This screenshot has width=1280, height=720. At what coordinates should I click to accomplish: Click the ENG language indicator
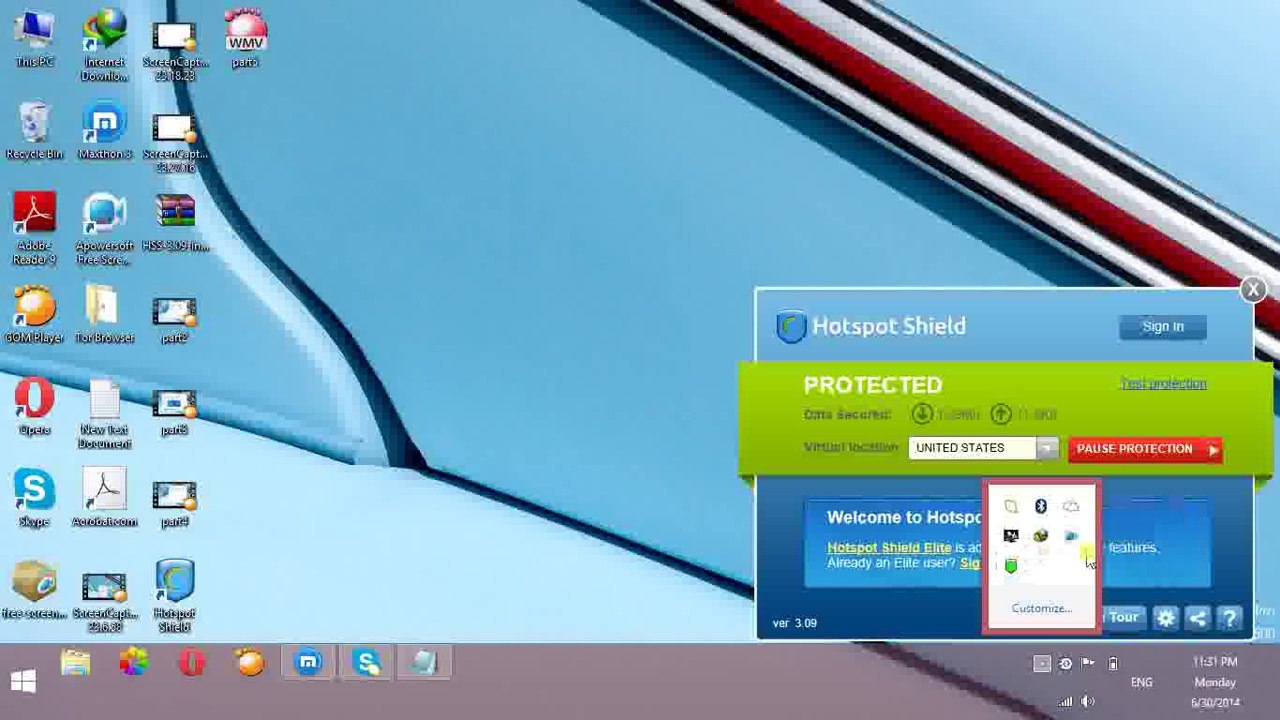(x=1141, y=682)
